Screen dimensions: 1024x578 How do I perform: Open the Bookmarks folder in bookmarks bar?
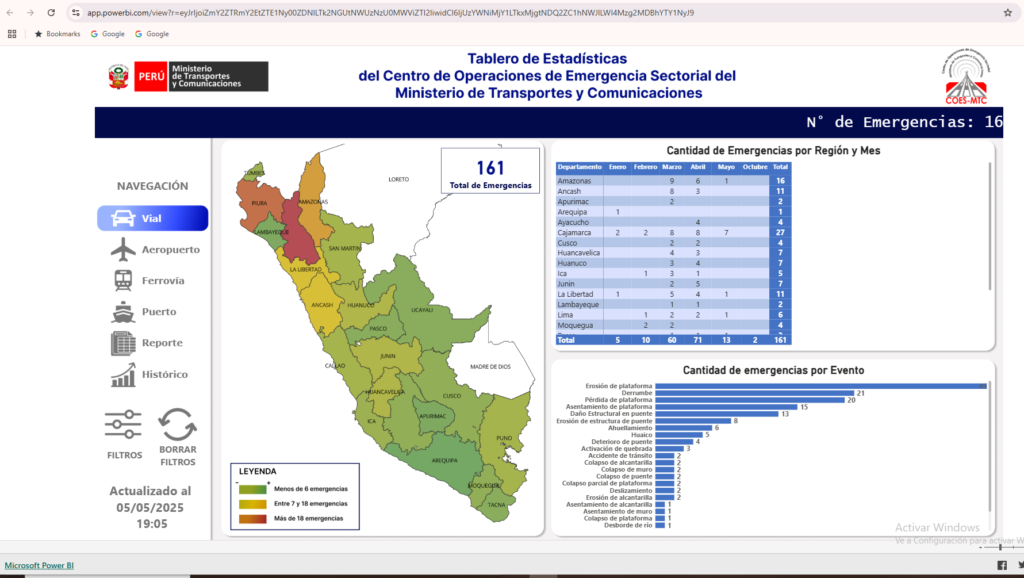57,34
